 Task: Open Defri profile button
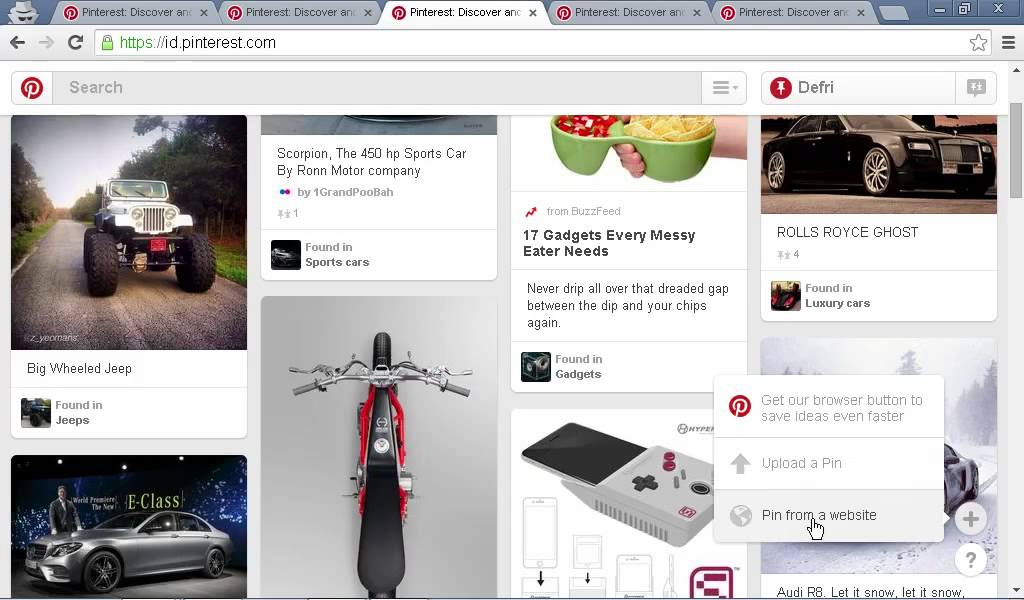(858, 87)
